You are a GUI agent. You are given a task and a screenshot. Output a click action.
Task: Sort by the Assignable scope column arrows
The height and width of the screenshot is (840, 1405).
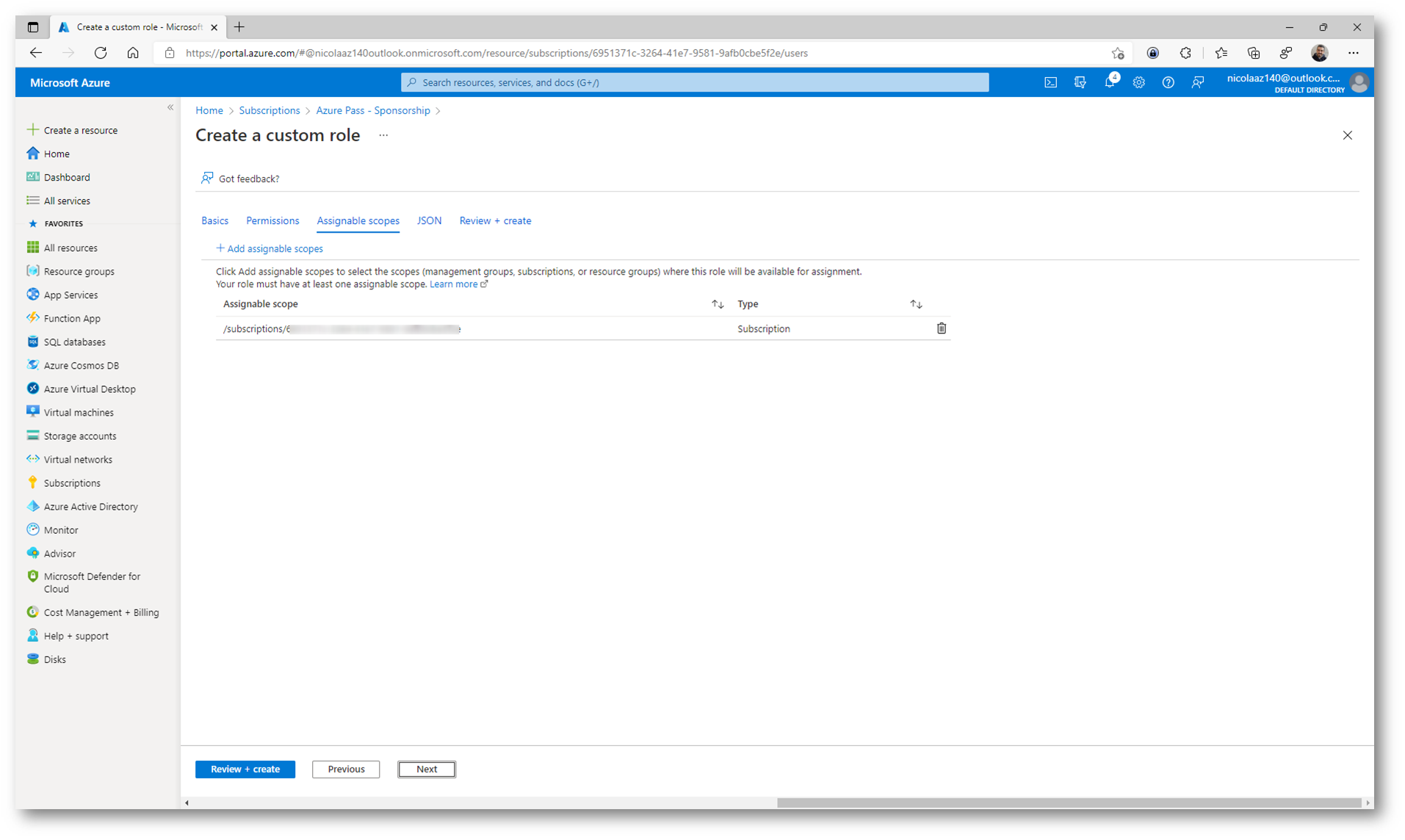(x=718, y=304)
